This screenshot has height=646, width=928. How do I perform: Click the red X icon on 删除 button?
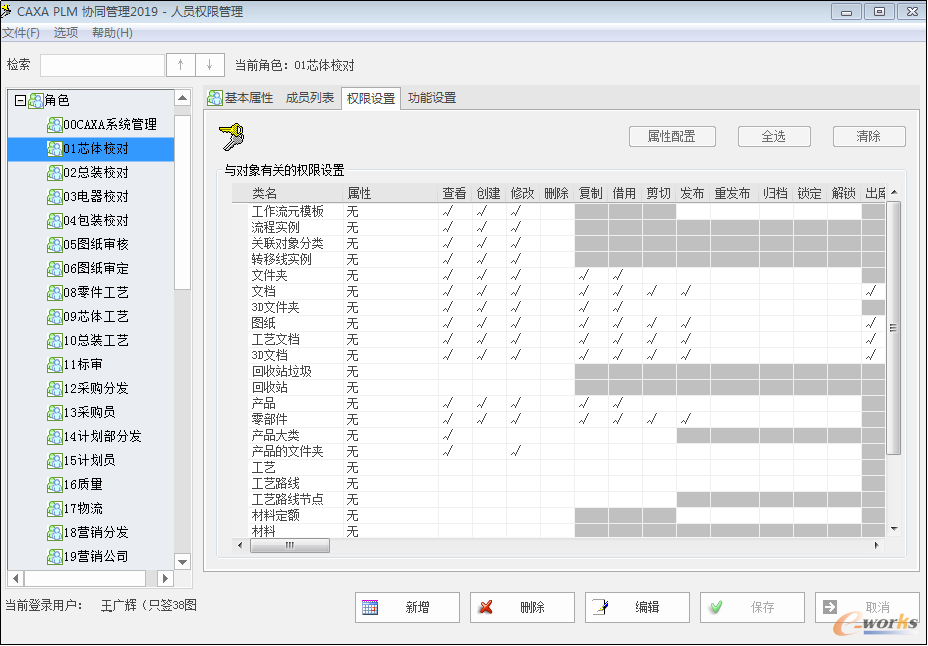pyautogui.click(x=486, y=607)
